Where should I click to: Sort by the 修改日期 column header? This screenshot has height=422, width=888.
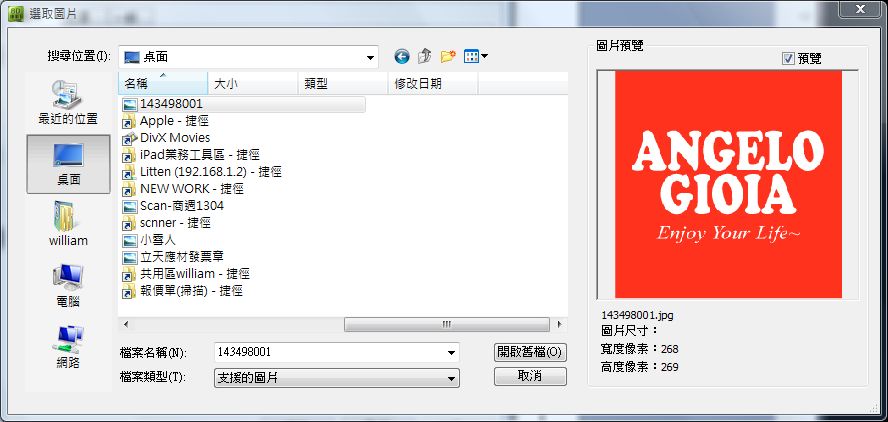click(x=433, y=84)
